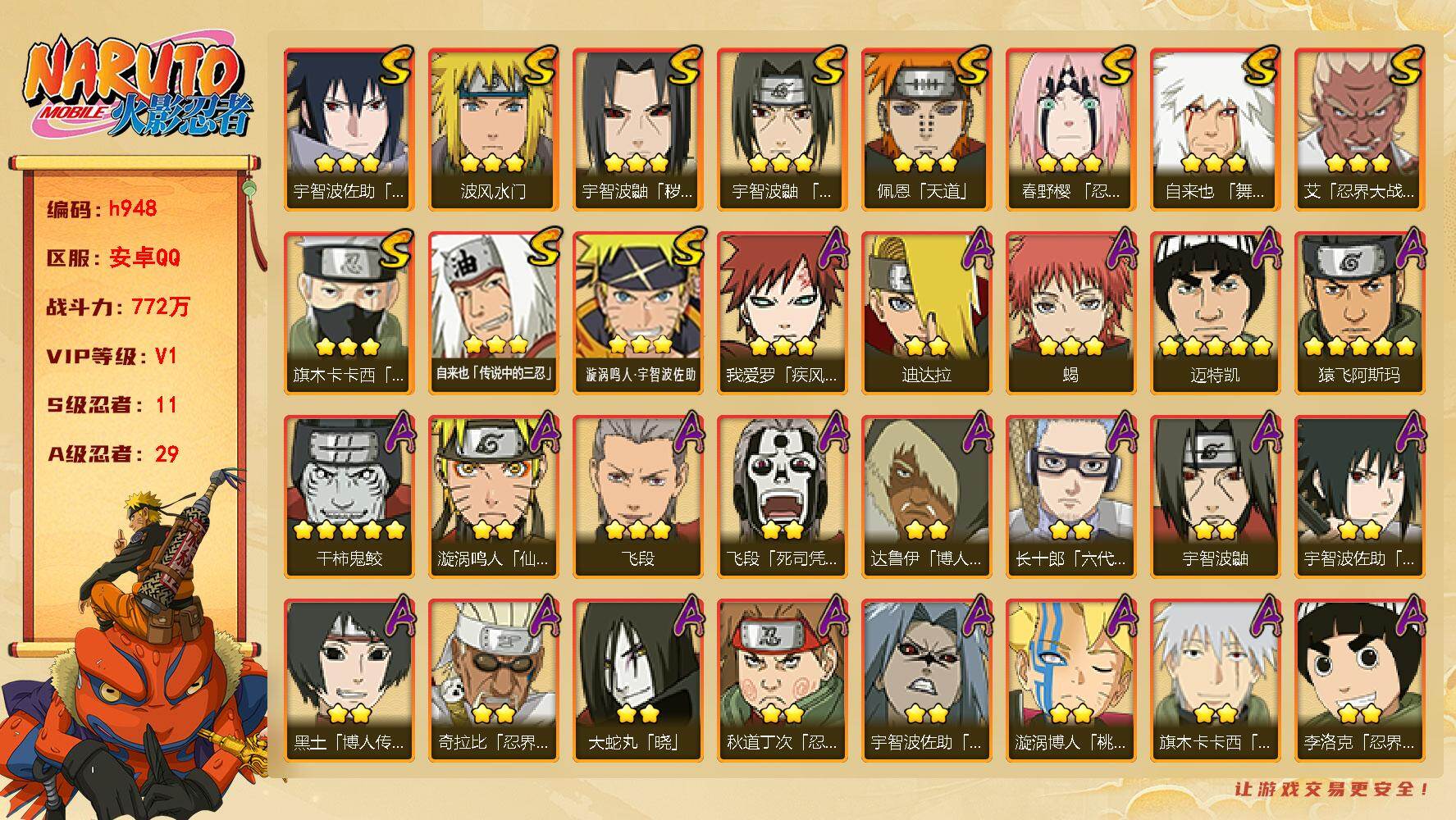Open the 佩恩「天道」 ninja card

coord(926,130)
